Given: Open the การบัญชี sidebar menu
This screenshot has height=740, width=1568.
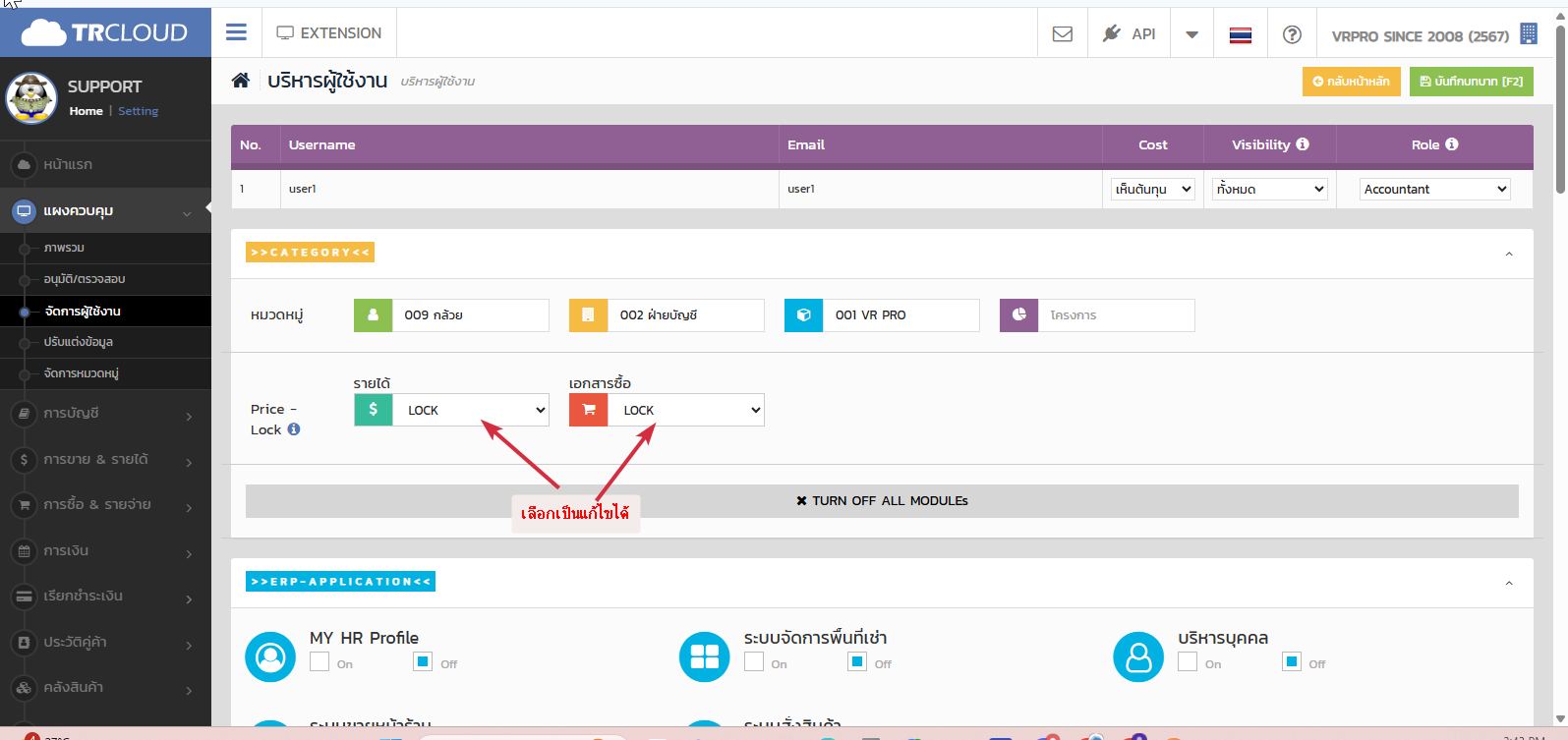Looking at the screenshot, I should (105, 414).
